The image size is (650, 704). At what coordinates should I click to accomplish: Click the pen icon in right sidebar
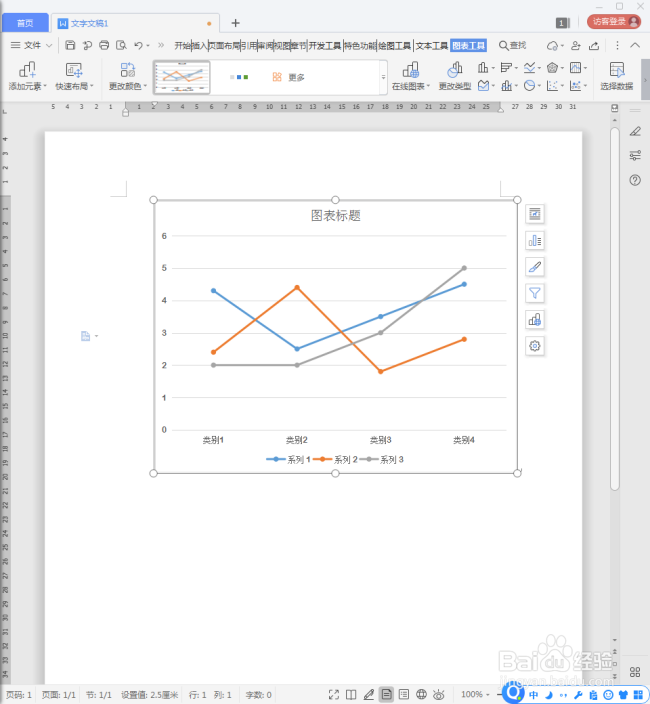(635, 131)
